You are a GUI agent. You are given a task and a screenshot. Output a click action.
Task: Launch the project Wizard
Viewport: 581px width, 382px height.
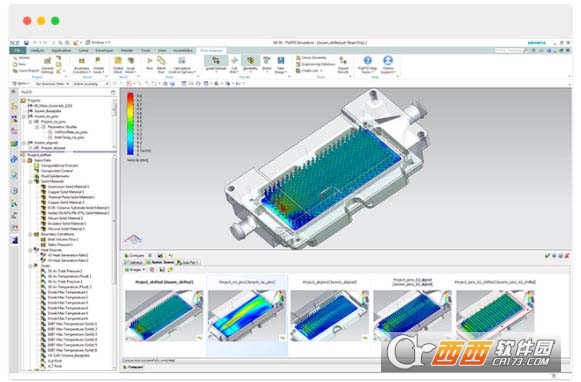pos(21,58)
